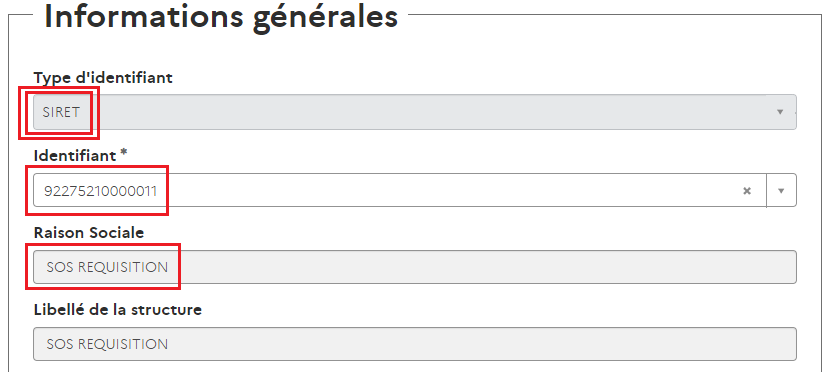Click the separator beside the Identifiant clear icon
835x372 pixels.
coord(766,191)
